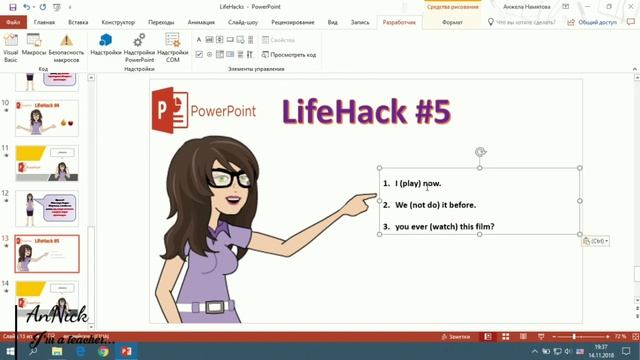The image size is (640, 360).
Task: Open the Вид tab
Action: click(x=333, y=22)
